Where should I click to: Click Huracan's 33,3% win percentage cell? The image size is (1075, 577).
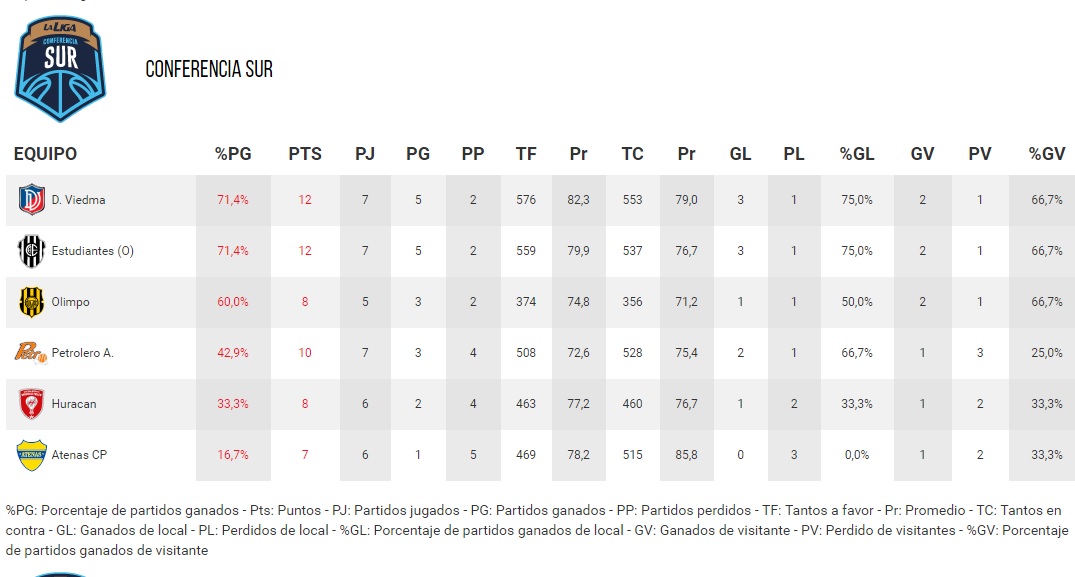pyautogui.click(x=233, y=404)
